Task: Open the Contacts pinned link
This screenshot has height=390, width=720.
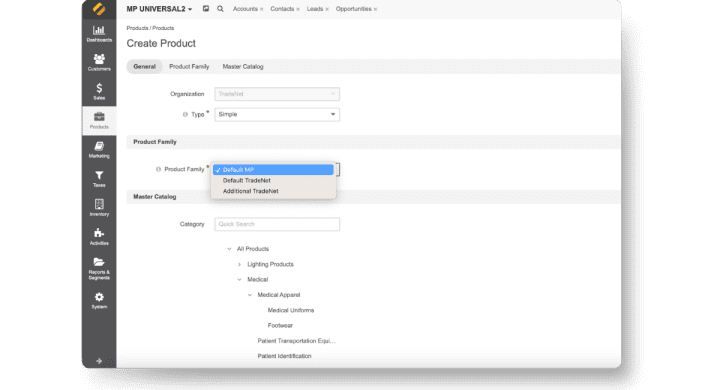Action: [x=282, y=9]
